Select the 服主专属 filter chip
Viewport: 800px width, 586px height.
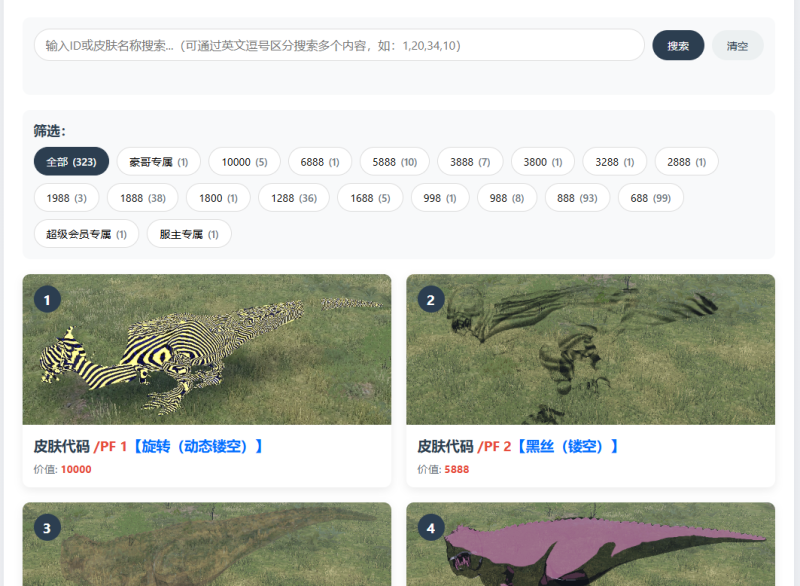(x=188, y=233)
